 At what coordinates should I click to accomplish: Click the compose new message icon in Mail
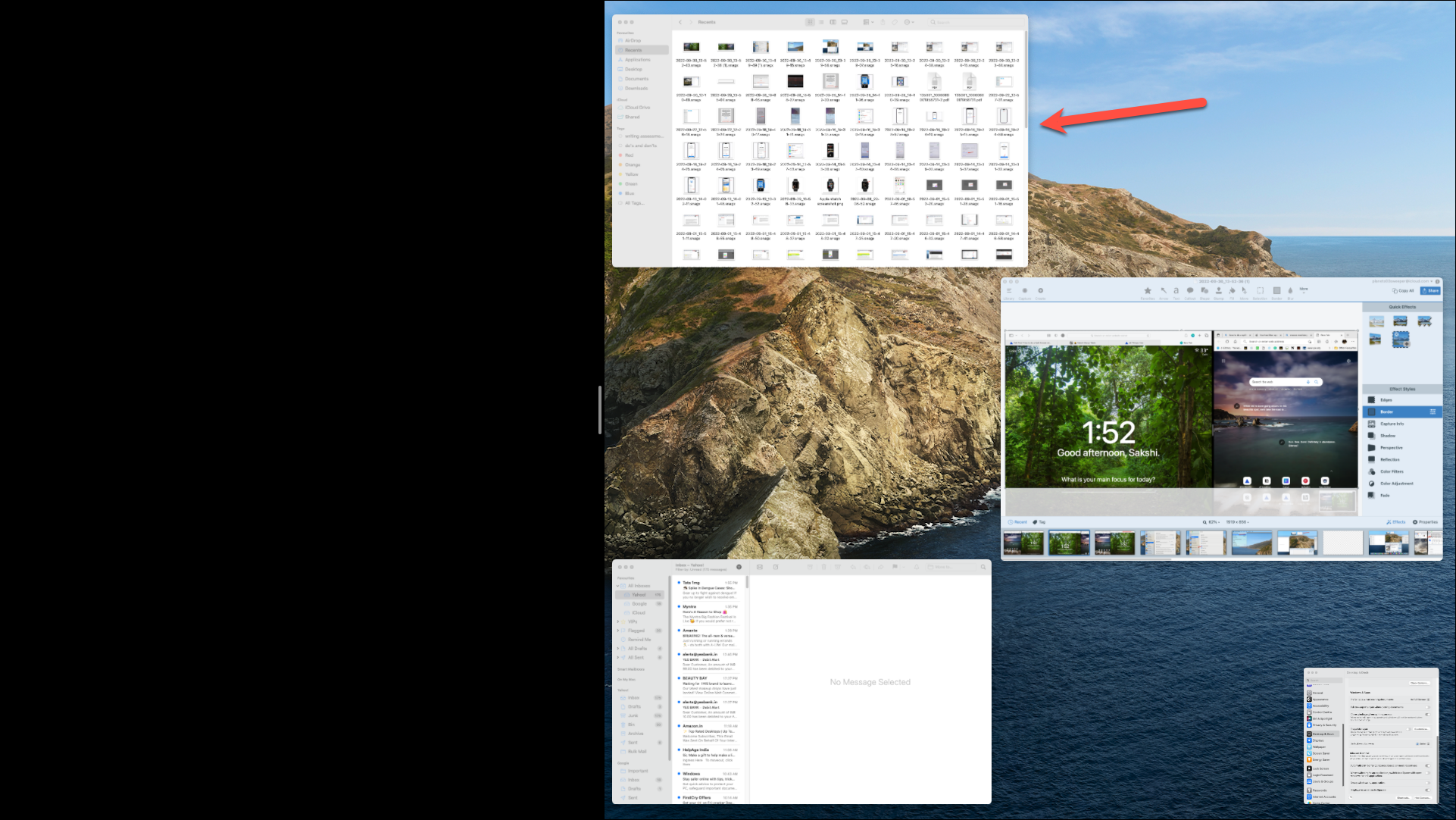[x=775, y=567]
